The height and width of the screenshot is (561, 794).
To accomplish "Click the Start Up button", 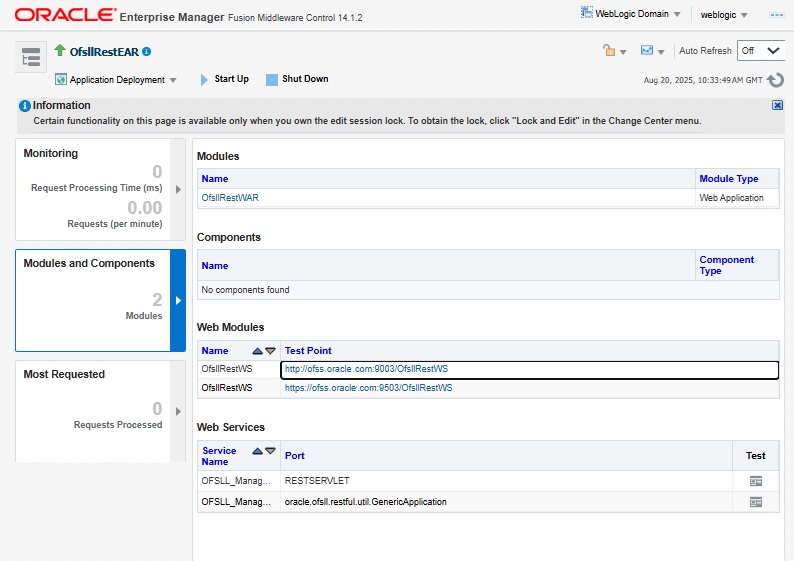I will click(225, 79).
